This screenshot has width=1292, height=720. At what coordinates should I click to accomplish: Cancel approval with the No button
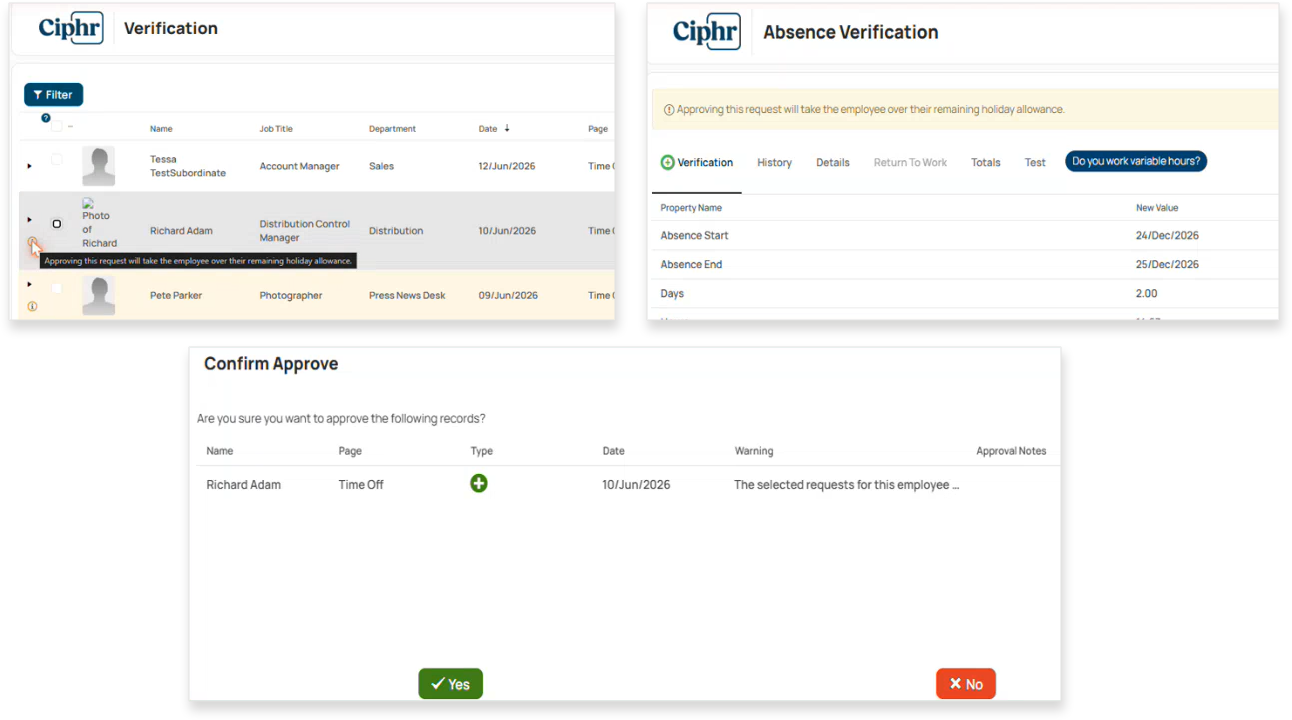pos(966,684)
